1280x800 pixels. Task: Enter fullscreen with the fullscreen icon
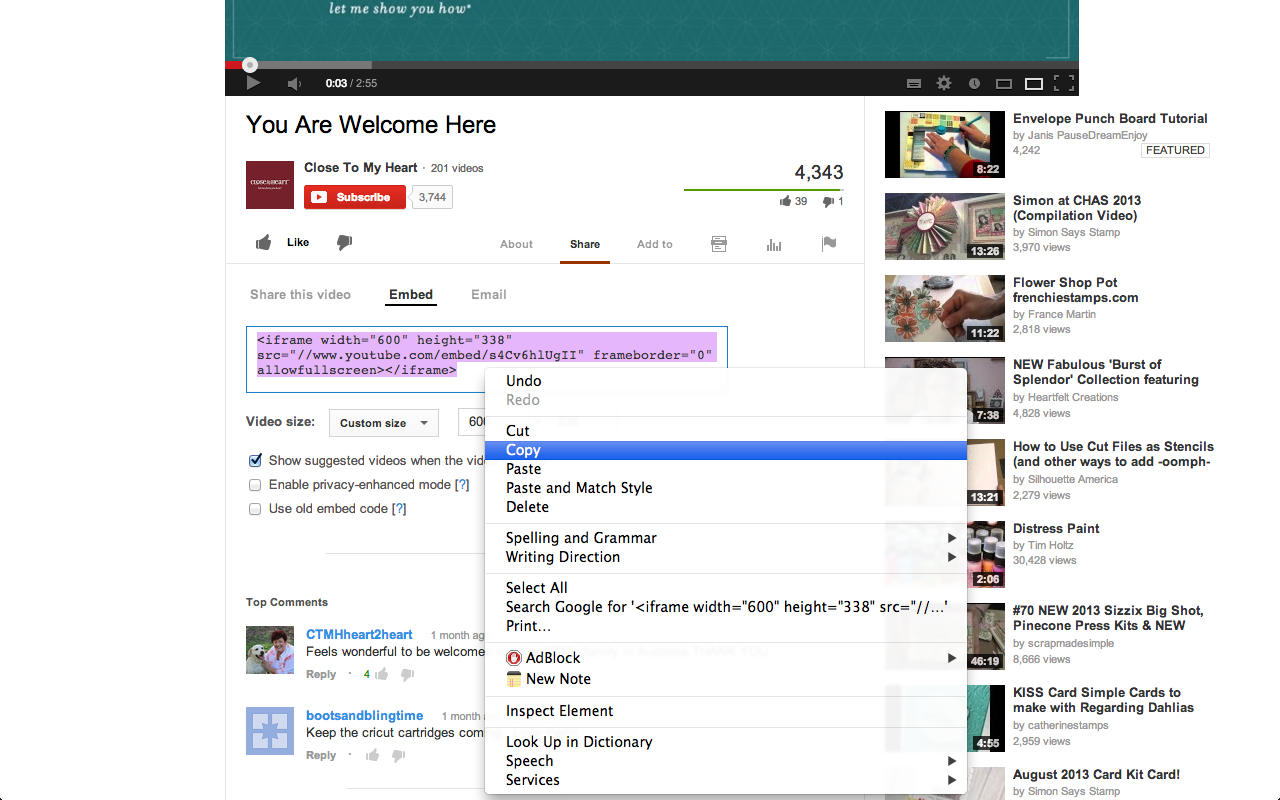pyautogui.click(x=1064, y=84)
